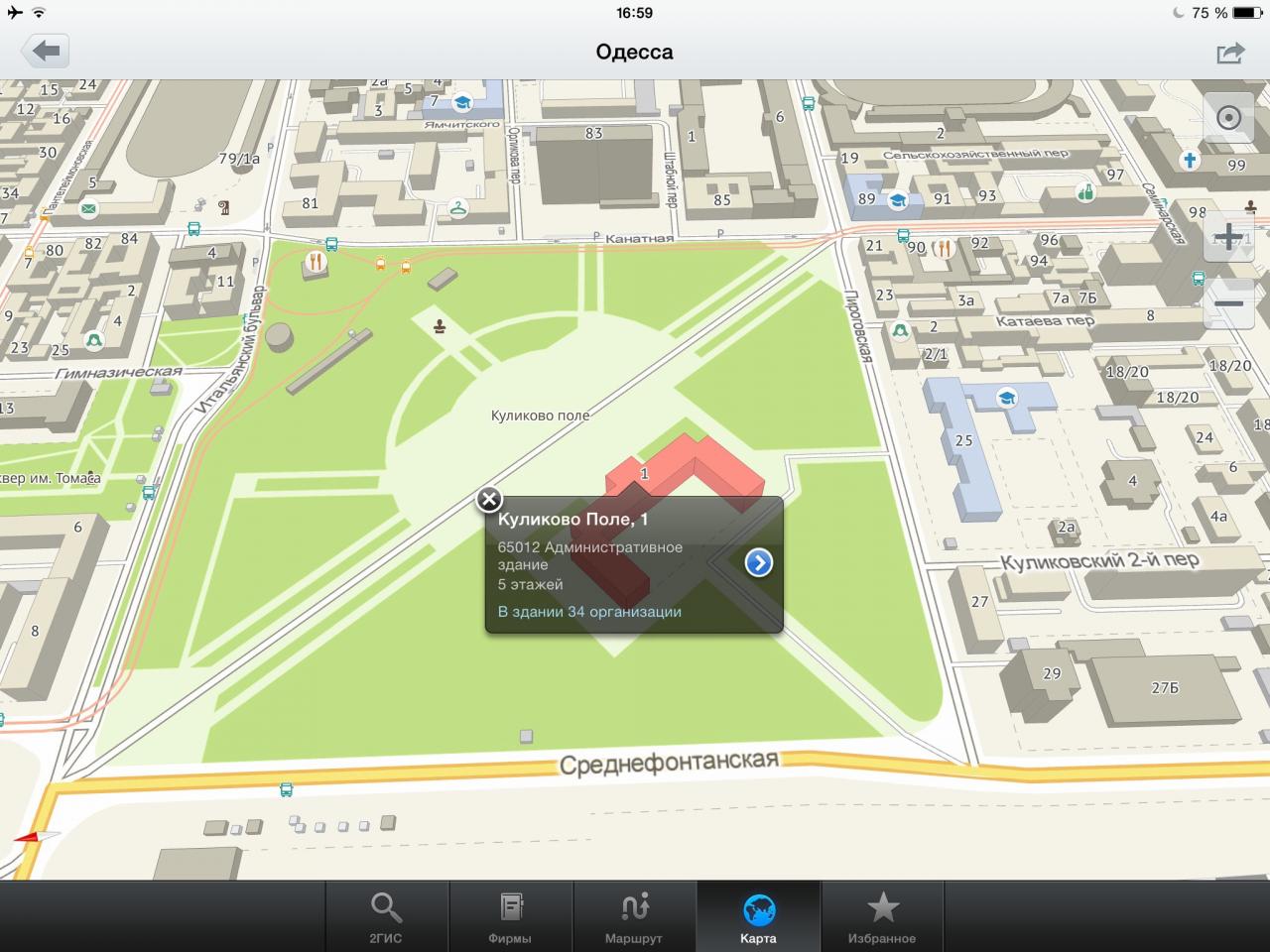
Task: Open the Маршрут route tab
Action: point(634,917)
